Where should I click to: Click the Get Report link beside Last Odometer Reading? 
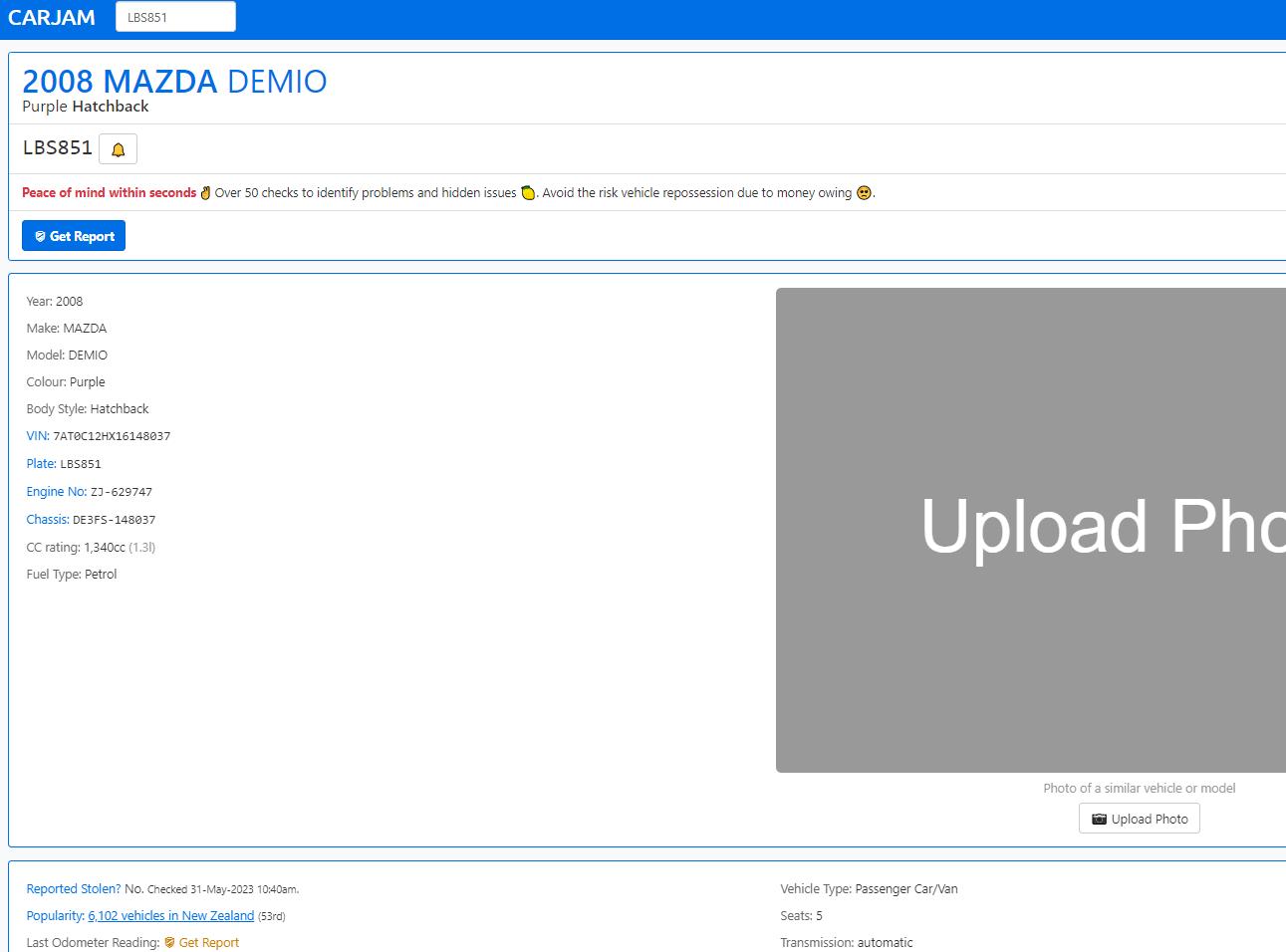point(201,943)
